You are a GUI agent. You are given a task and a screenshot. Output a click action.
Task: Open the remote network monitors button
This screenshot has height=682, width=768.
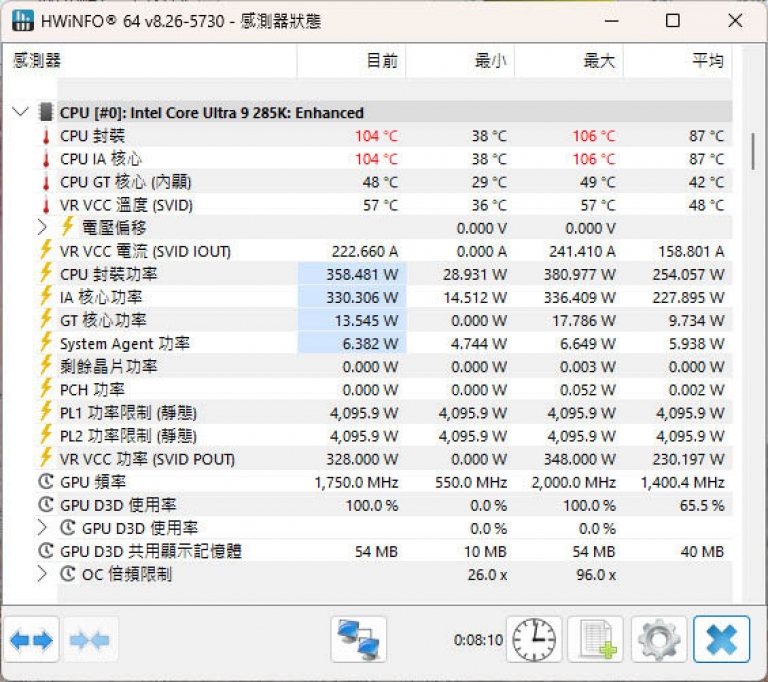[x=359, y=640]
